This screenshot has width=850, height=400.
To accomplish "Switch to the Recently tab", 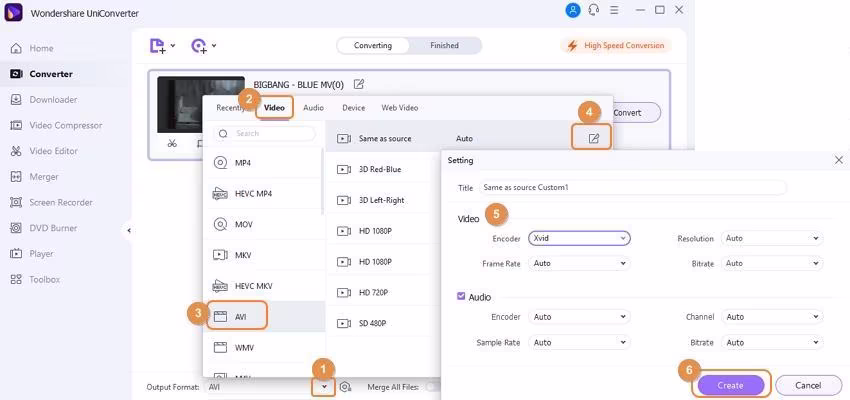I will click(x=230, y=108).
